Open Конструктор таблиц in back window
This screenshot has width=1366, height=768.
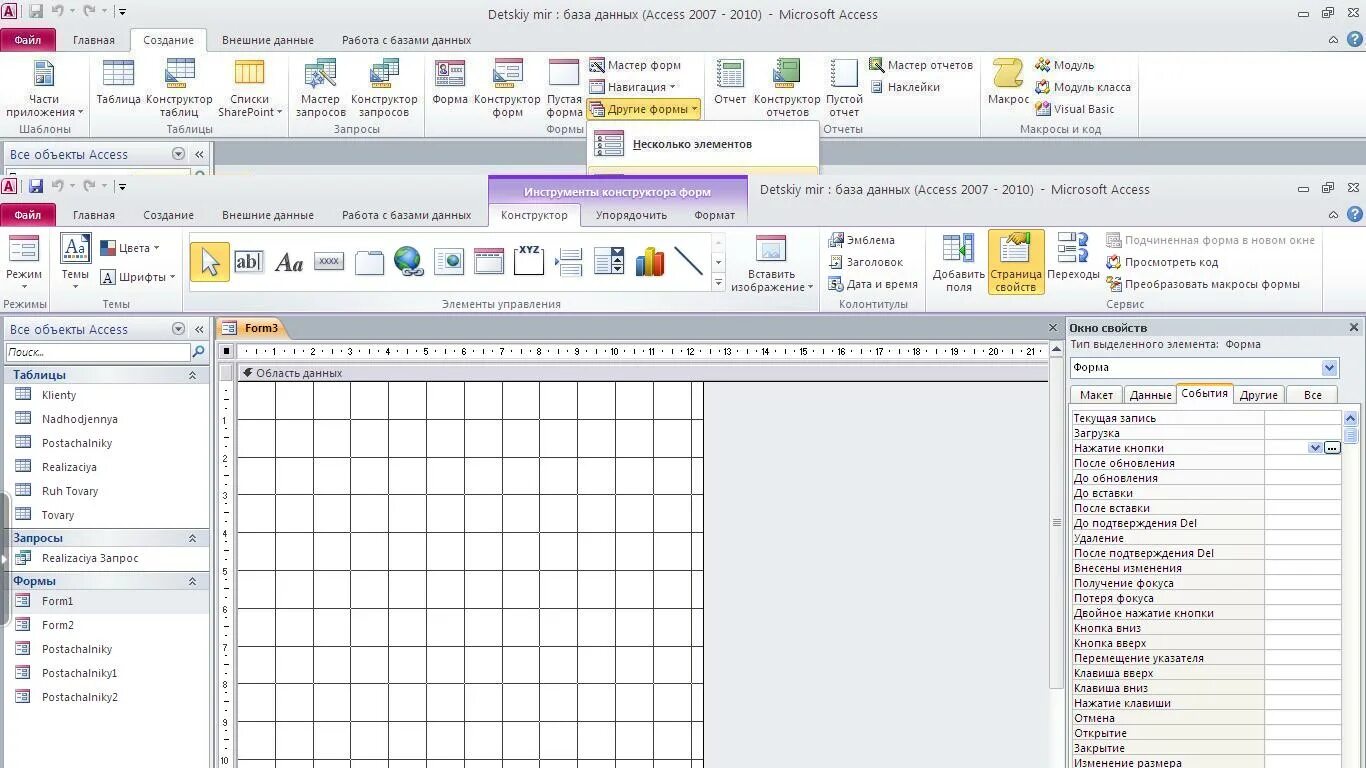pyautogui.click(x=179, y=88)
